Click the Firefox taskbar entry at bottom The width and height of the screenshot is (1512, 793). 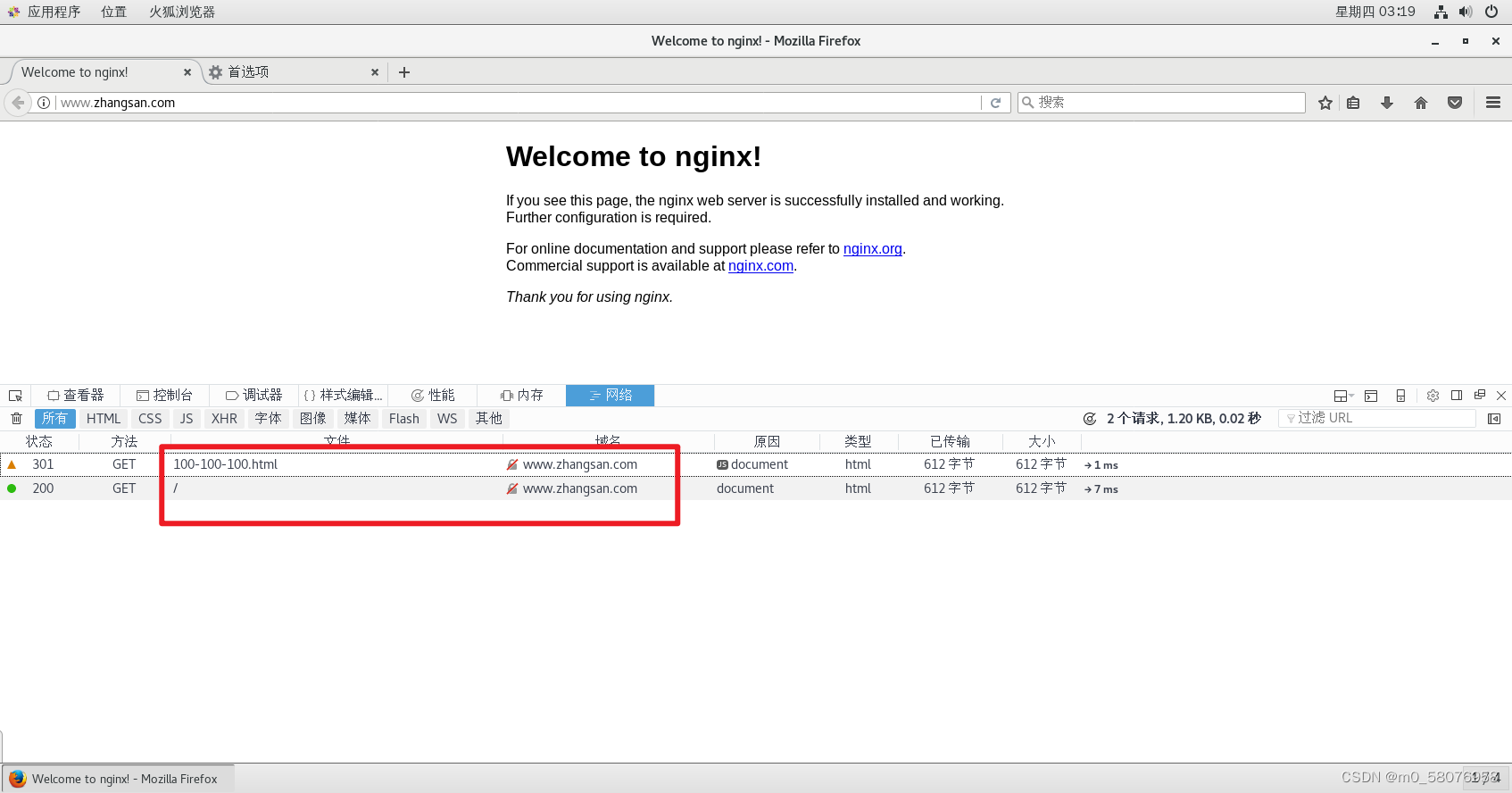pos(118,779)
